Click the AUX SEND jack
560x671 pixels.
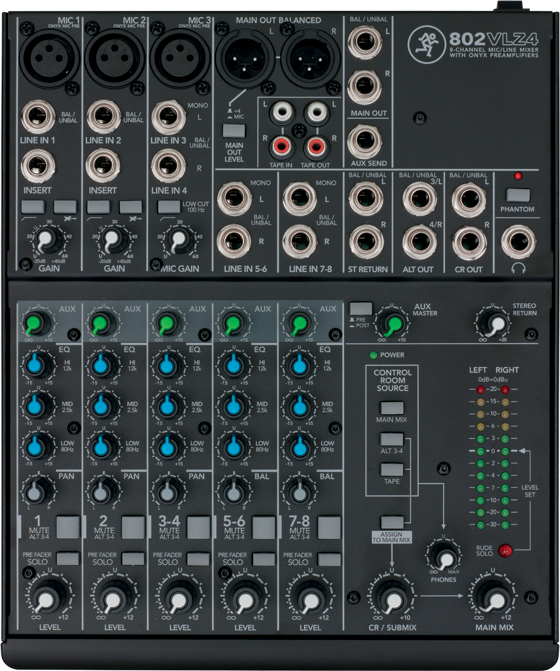point(364,142)
